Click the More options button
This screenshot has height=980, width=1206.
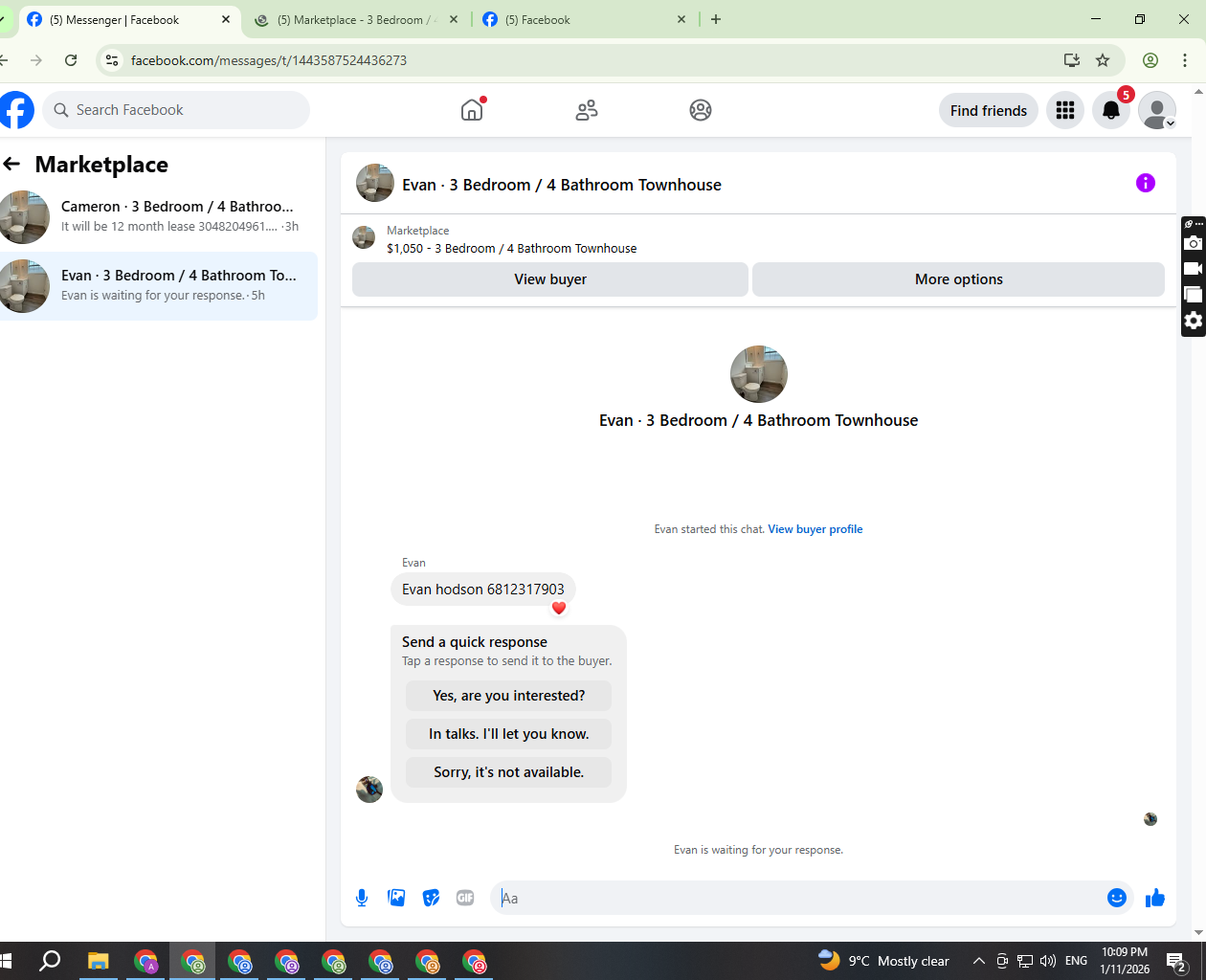click(958, 279)
